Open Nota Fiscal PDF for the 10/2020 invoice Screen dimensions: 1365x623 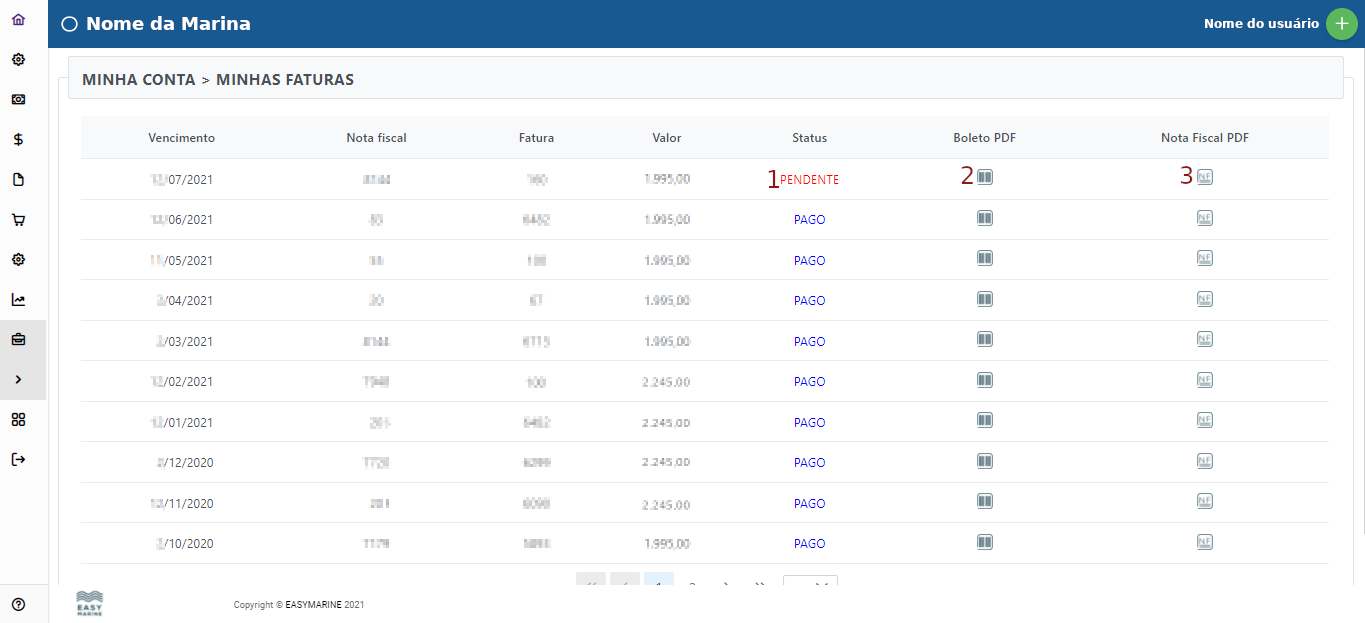[1205, 542]
